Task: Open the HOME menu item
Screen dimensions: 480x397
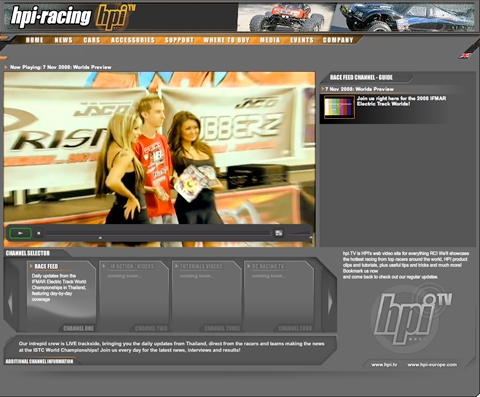Action: (35, 40)
